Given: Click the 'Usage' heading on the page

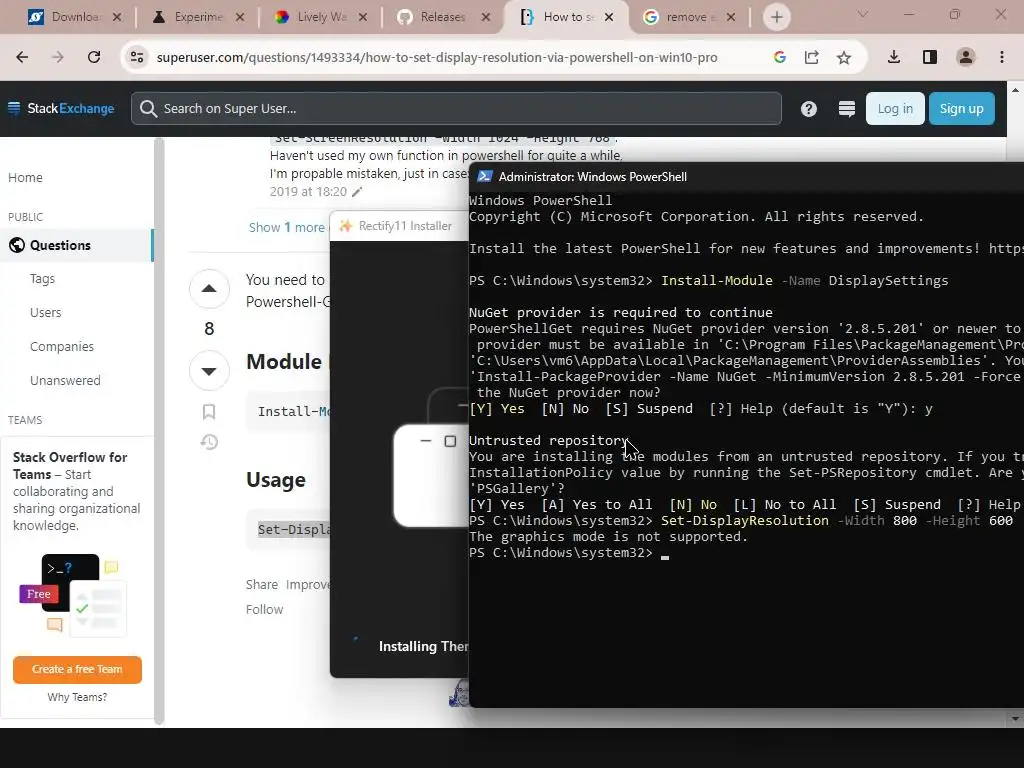Looking at the screenshot, I should click(276, 480).
